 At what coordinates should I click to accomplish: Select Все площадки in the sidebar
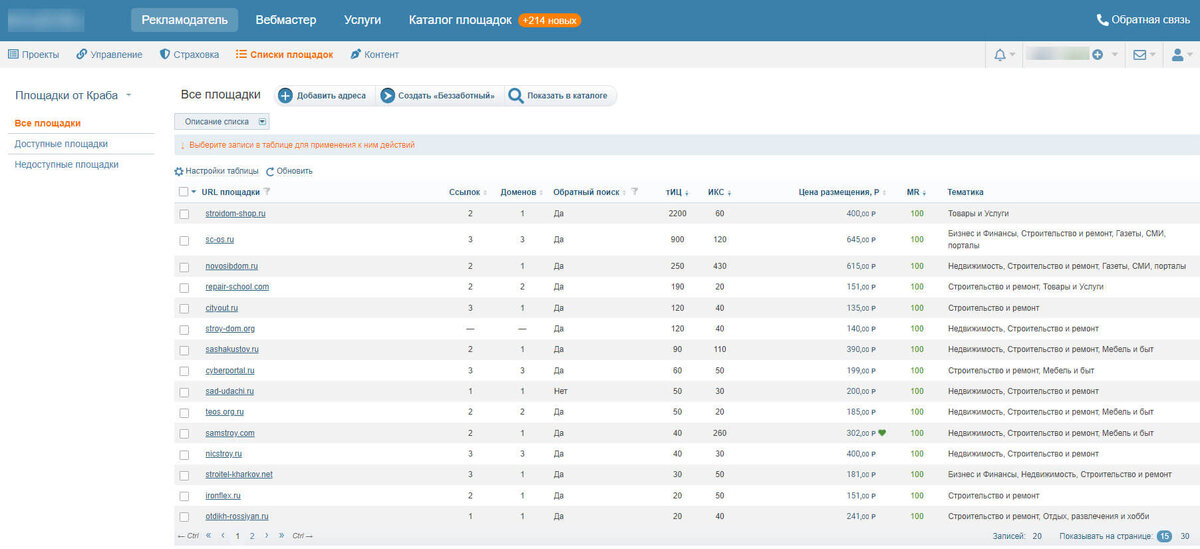47,123
